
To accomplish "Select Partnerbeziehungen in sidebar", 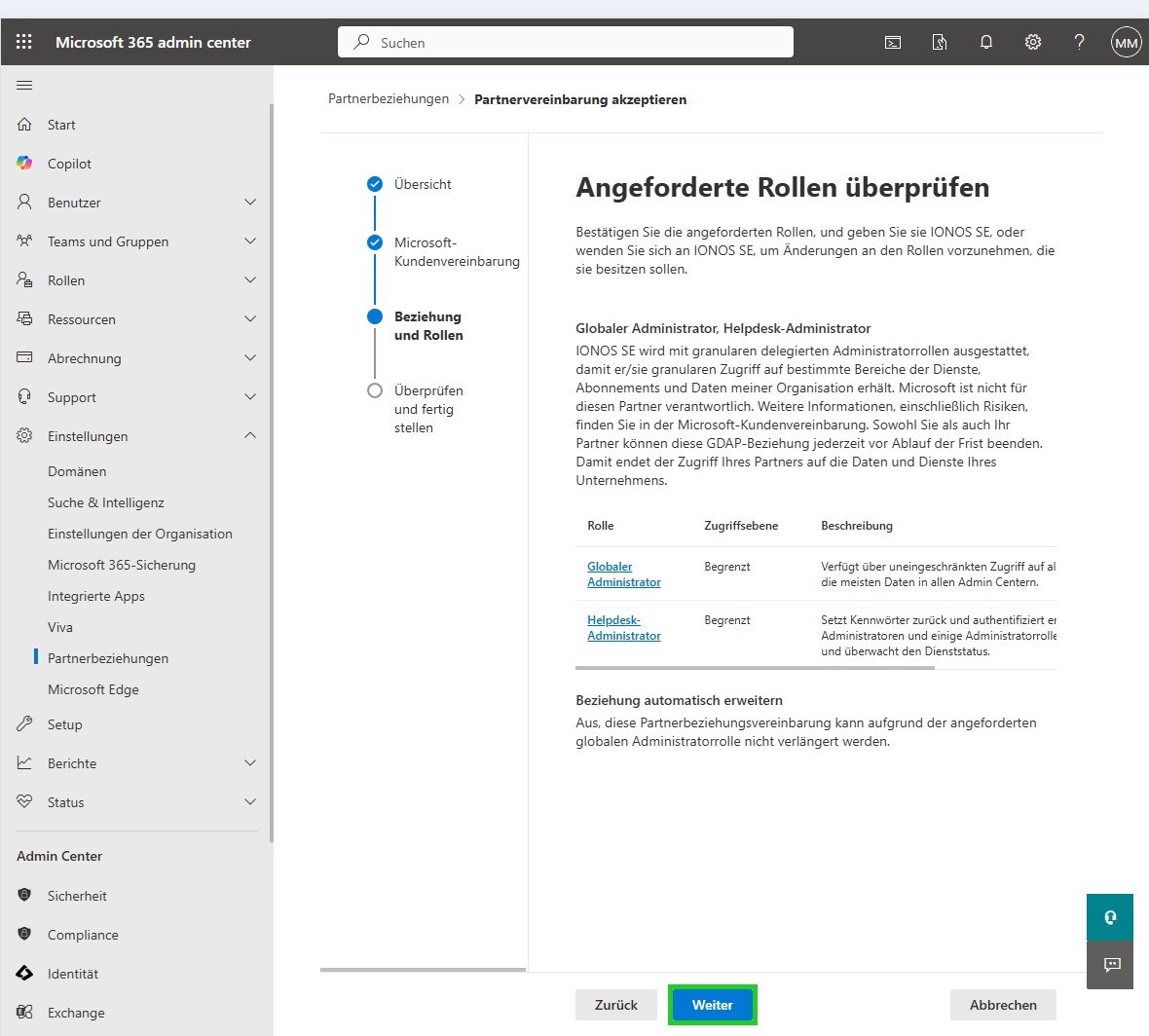I will click(x=108, y=658).
